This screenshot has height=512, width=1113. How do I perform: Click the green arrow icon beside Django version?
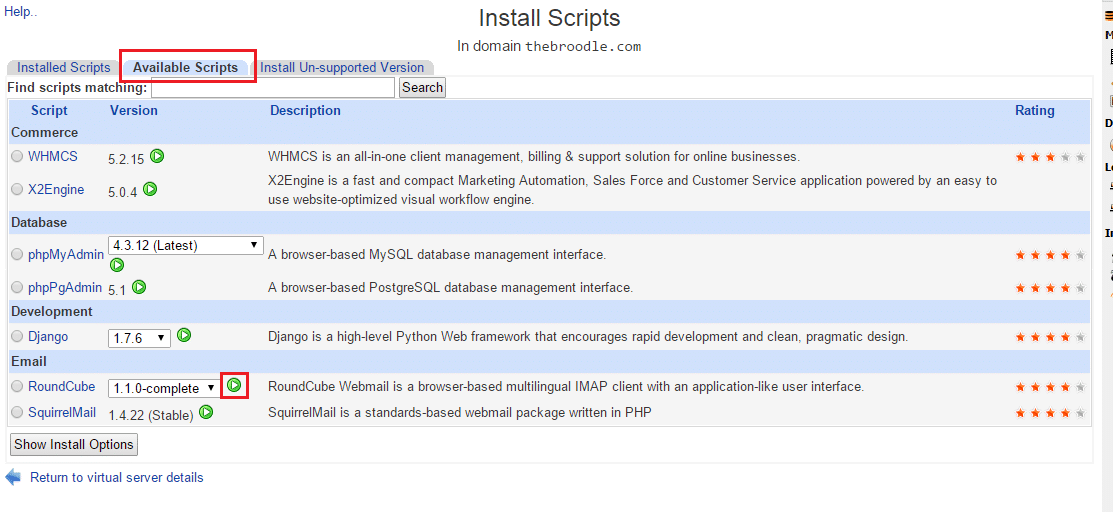point(184,335)
